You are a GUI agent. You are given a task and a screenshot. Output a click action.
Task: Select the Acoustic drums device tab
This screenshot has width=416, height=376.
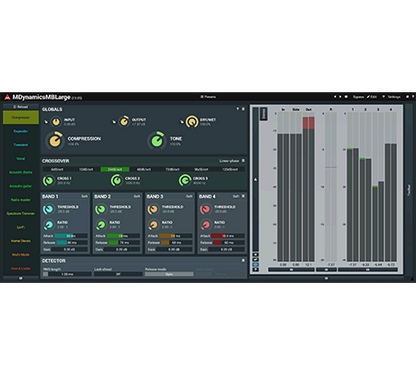21,172
